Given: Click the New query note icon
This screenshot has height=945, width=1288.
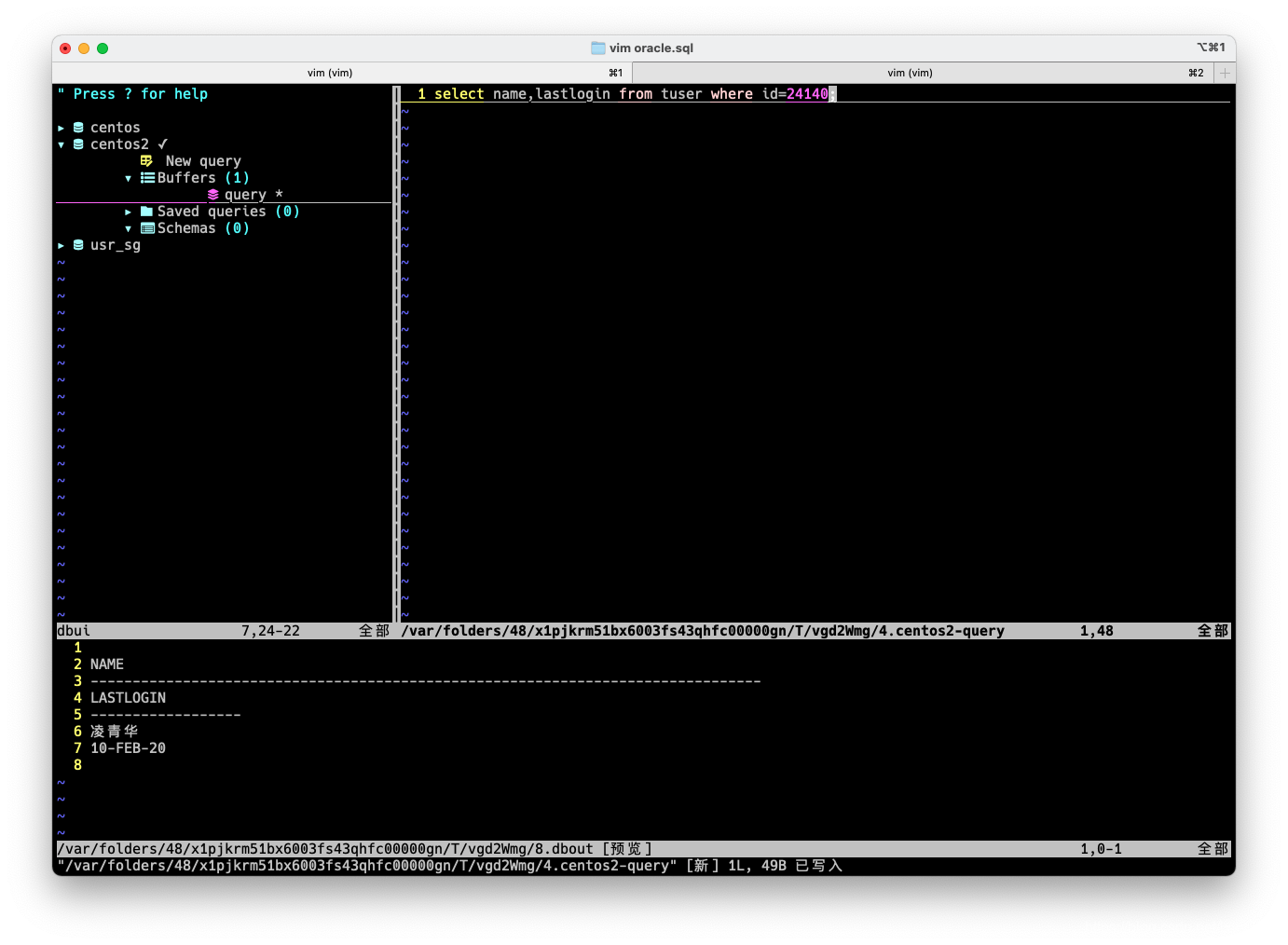Looking at the screenshot, I should 146,161.
